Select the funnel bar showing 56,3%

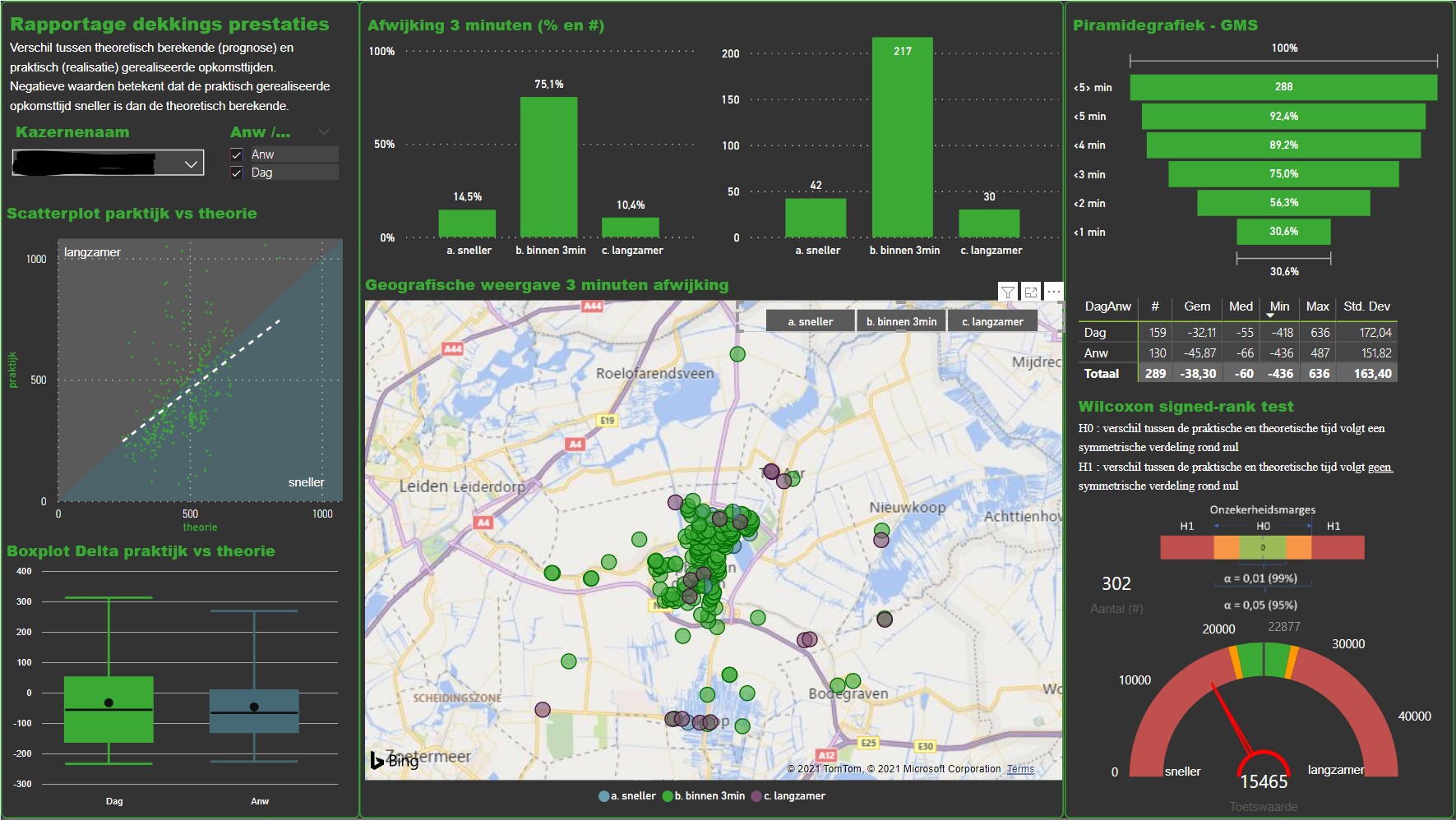1283,202
